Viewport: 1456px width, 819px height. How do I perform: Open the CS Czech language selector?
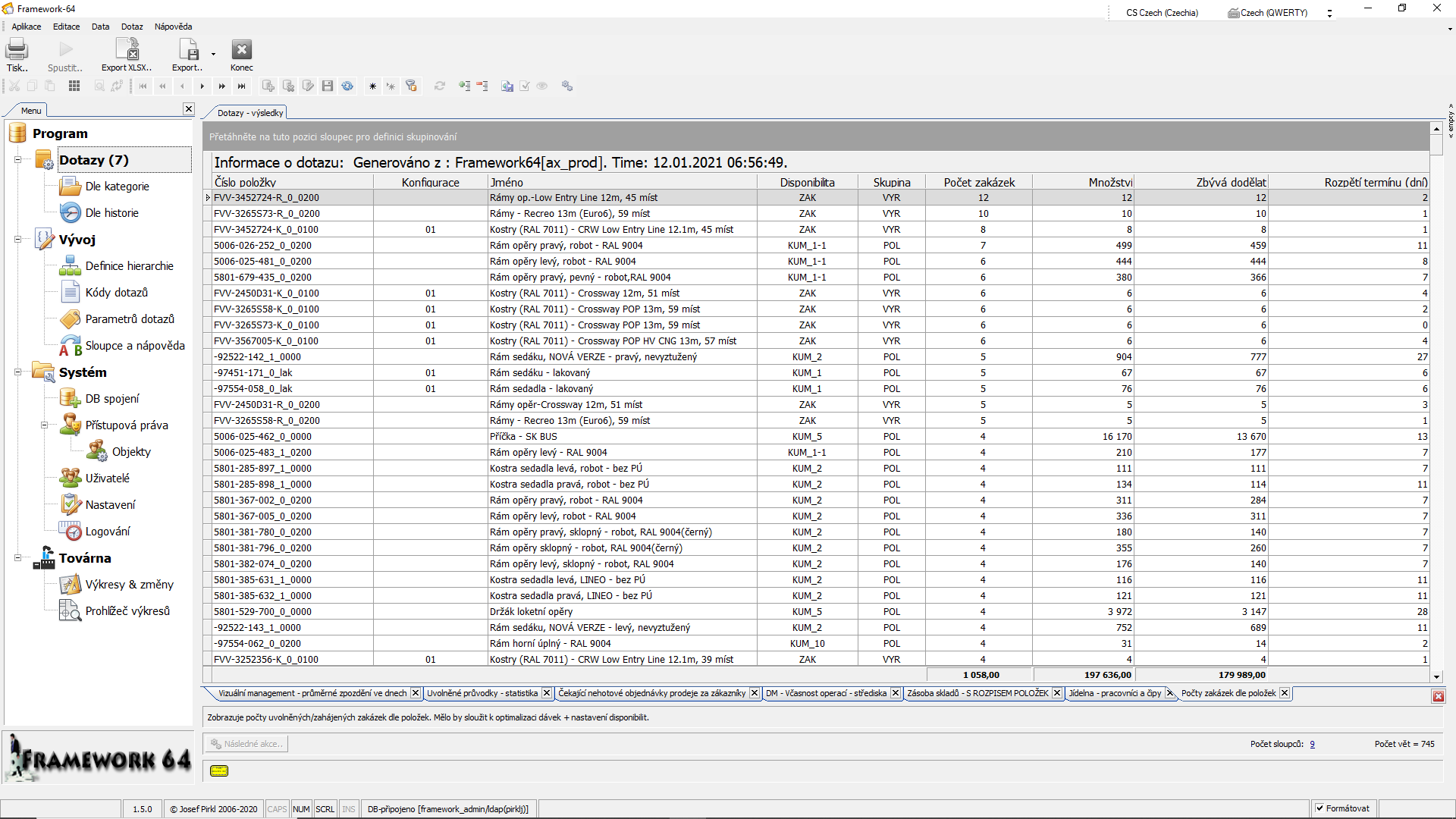(1162, 13)
